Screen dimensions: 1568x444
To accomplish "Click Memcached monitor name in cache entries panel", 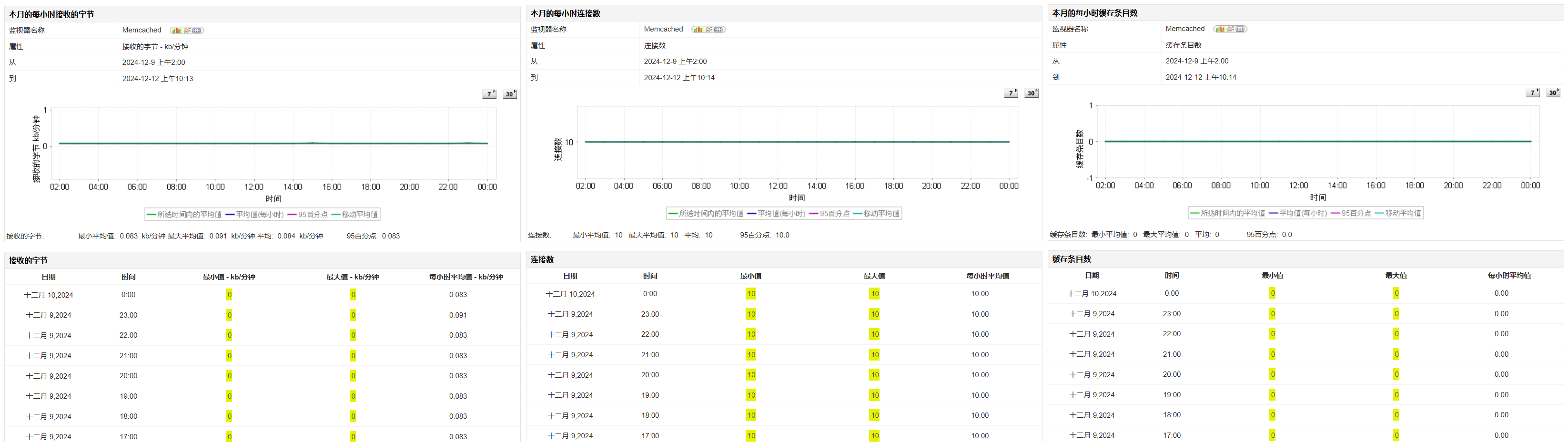I will (1184, 29).
